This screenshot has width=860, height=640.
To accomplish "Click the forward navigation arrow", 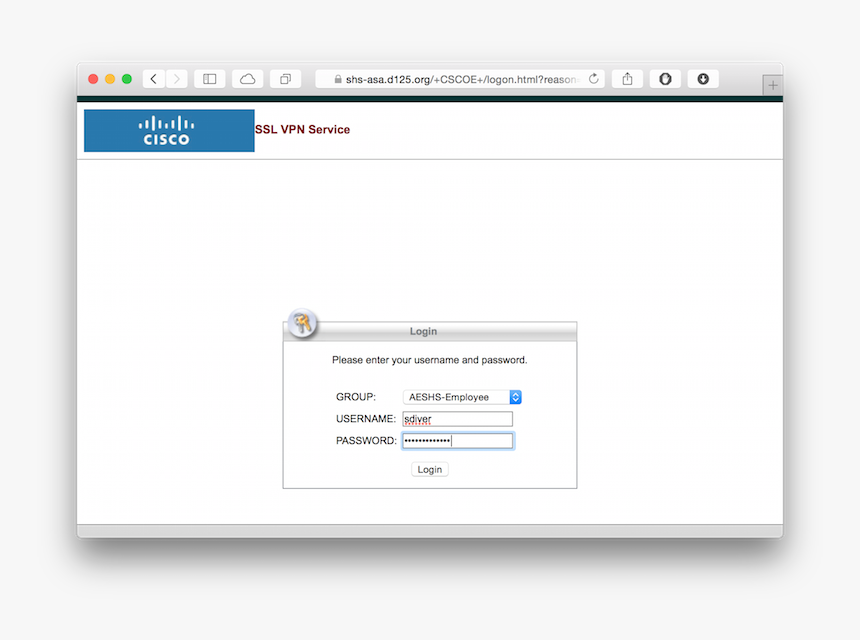I will tap(176, 78).
